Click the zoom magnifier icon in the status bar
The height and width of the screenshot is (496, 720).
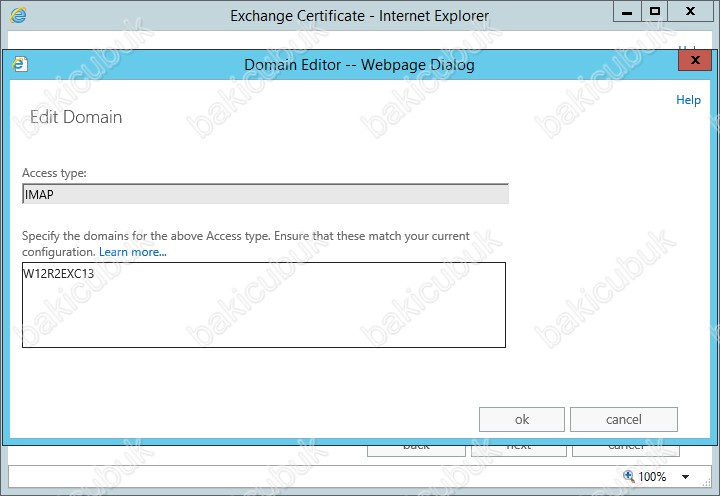[x=628, y=476]
